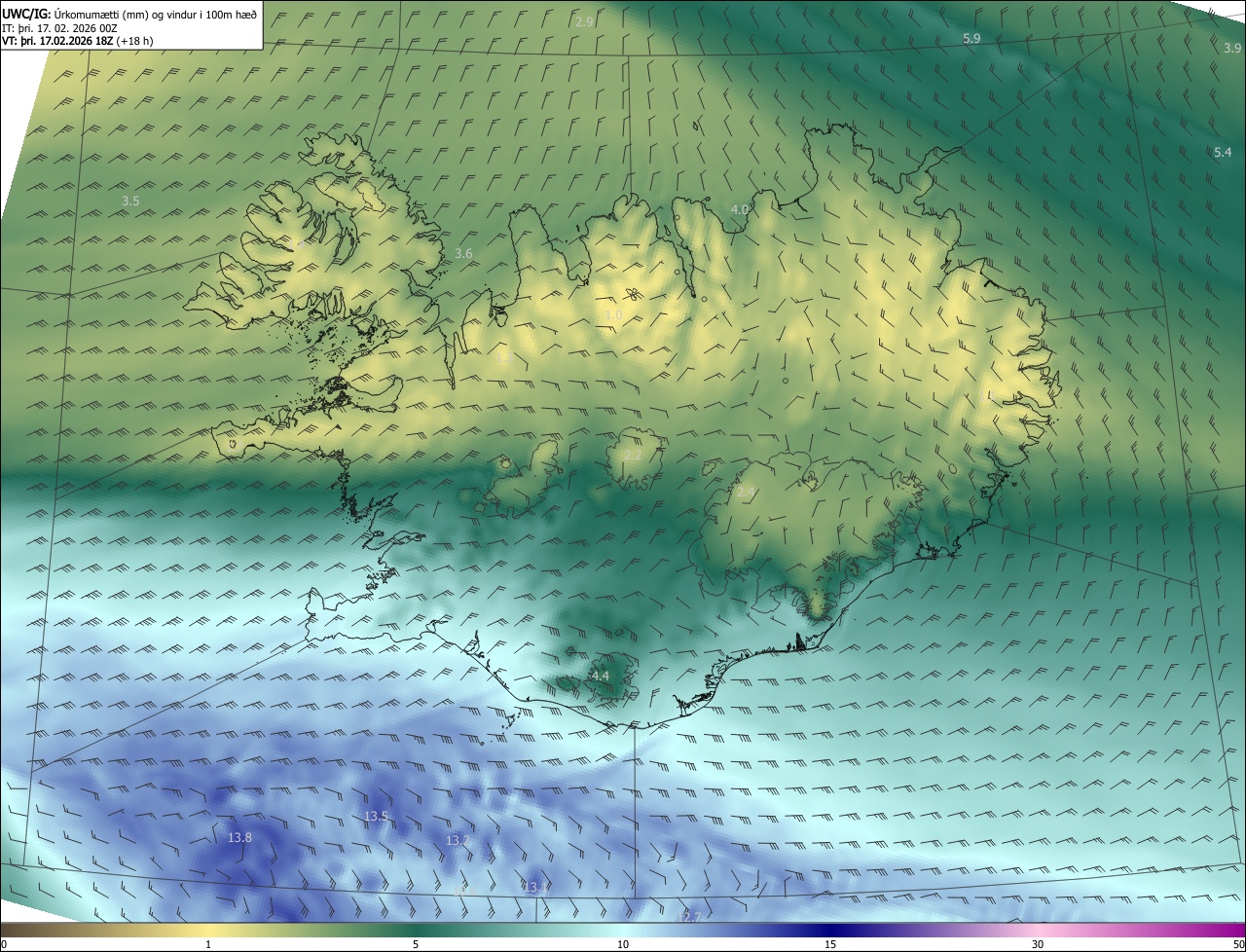Click the map value label '4.0'

(740, 210)
